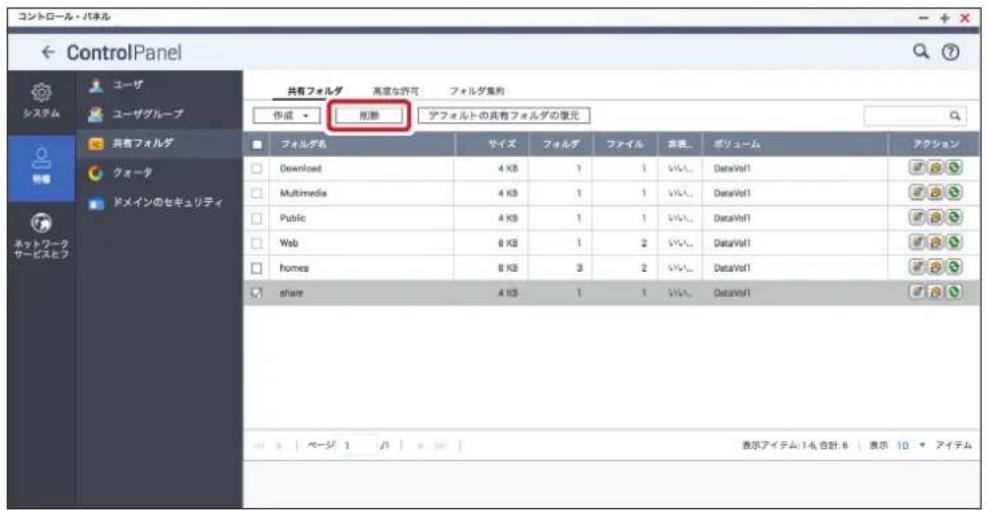Click the magnifier inside the folder search box

[x=954, y=116]
